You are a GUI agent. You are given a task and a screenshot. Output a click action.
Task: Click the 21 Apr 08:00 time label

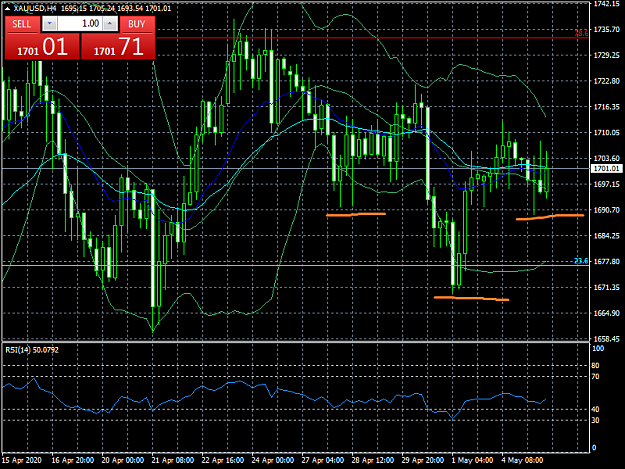tap(173, 460)
